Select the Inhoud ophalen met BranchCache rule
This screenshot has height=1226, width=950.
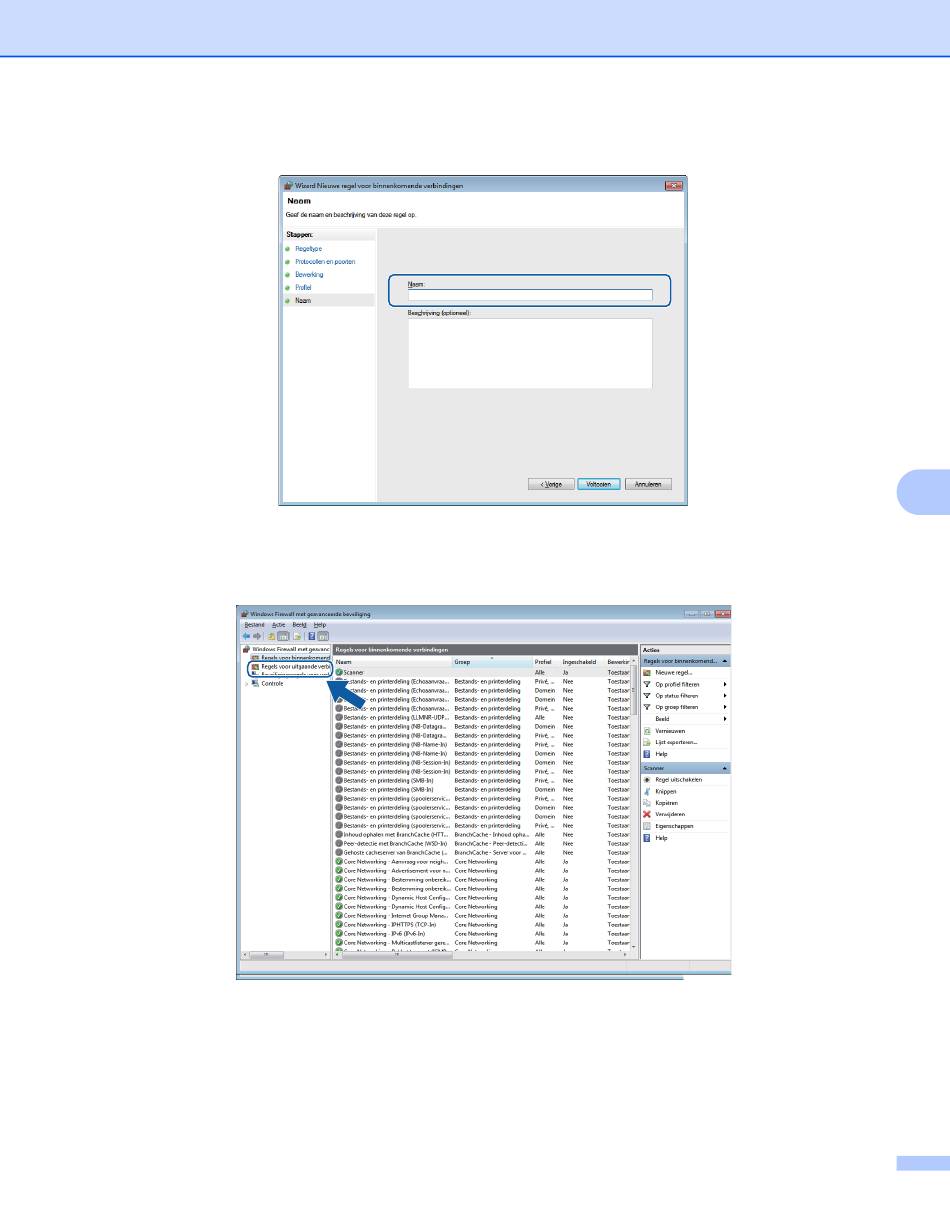click(x=482, y=834)
